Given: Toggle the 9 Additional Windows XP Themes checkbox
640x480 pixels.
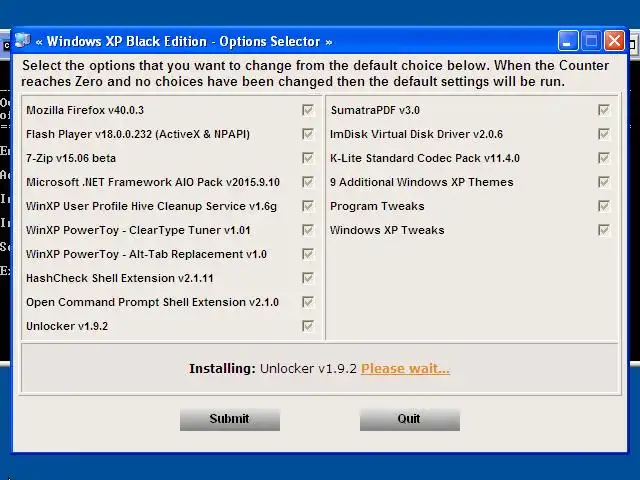Looking at the screenshot, I should point(604,182).
